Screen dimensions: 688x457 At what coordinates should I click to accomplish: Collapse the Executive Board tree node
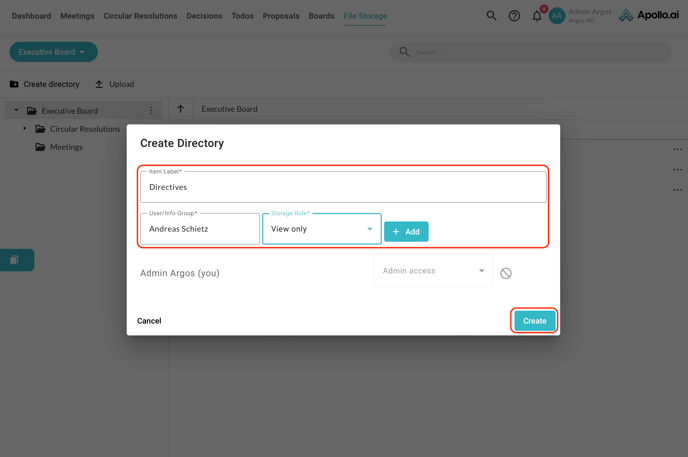click(16, 111)
